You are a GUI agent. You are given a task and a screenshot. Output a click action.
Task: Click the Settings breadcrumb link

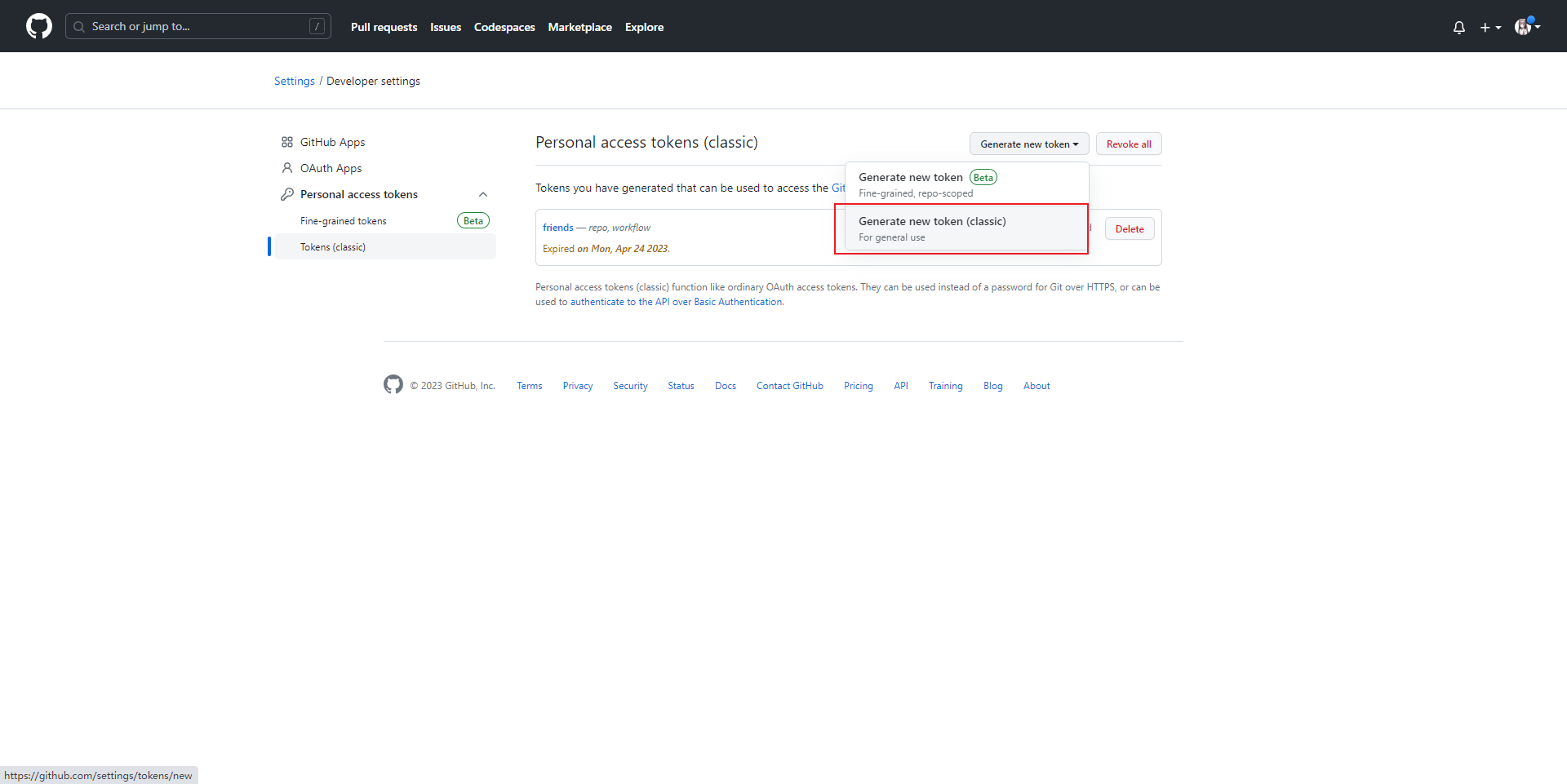[295, 81]
